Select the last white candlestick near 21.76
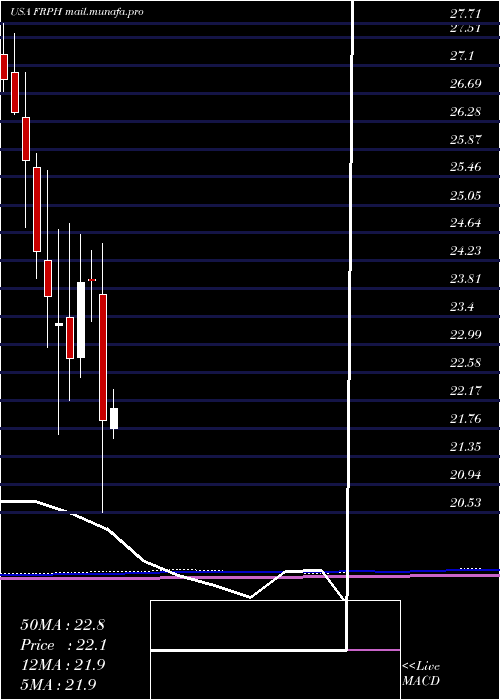Viewport: 500px width, 700px height. click(x=114, y=418)
